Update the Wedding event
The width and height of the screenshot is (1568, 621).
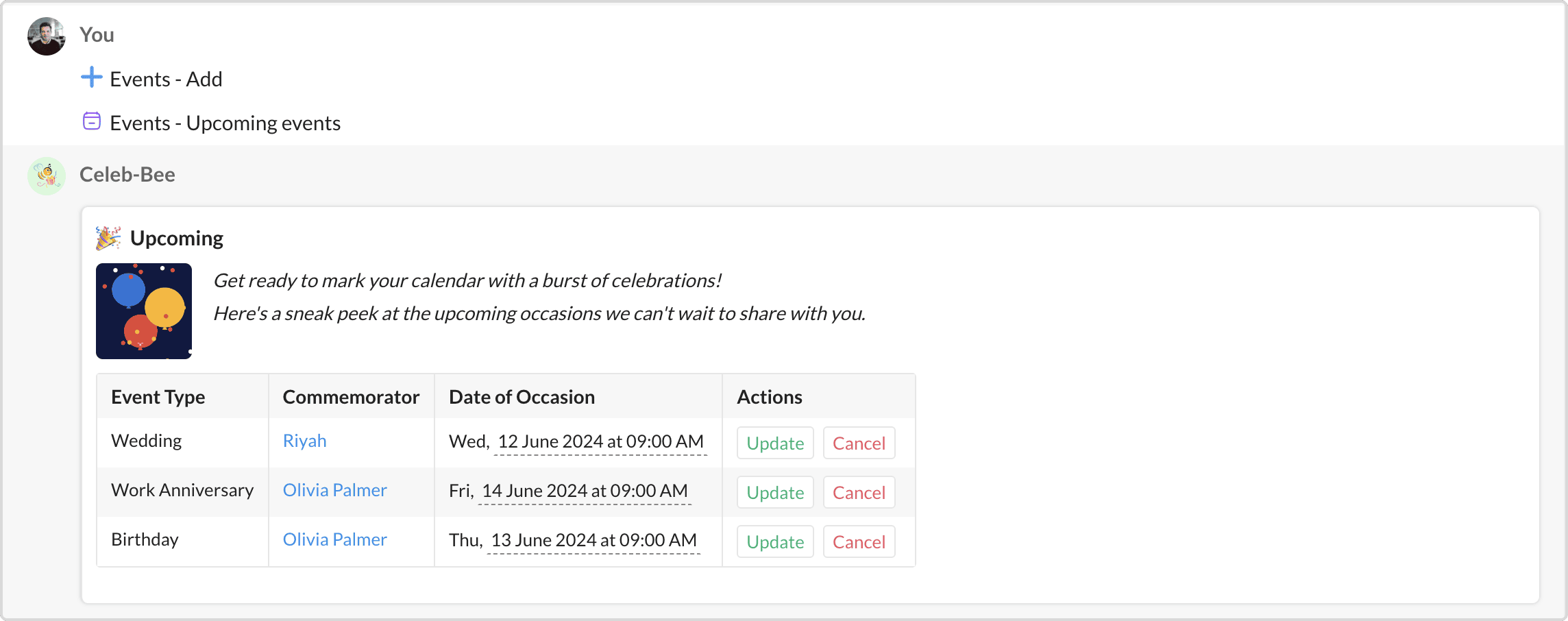click(x=775, y=443)
